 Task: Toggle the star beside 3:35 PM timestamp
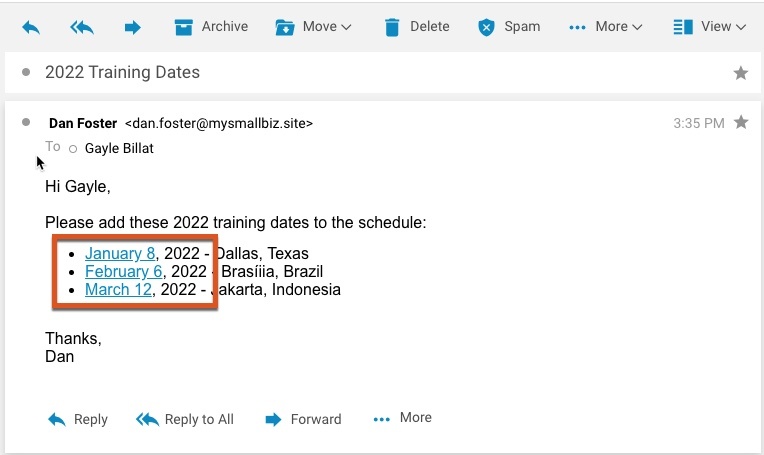(741, 123)
